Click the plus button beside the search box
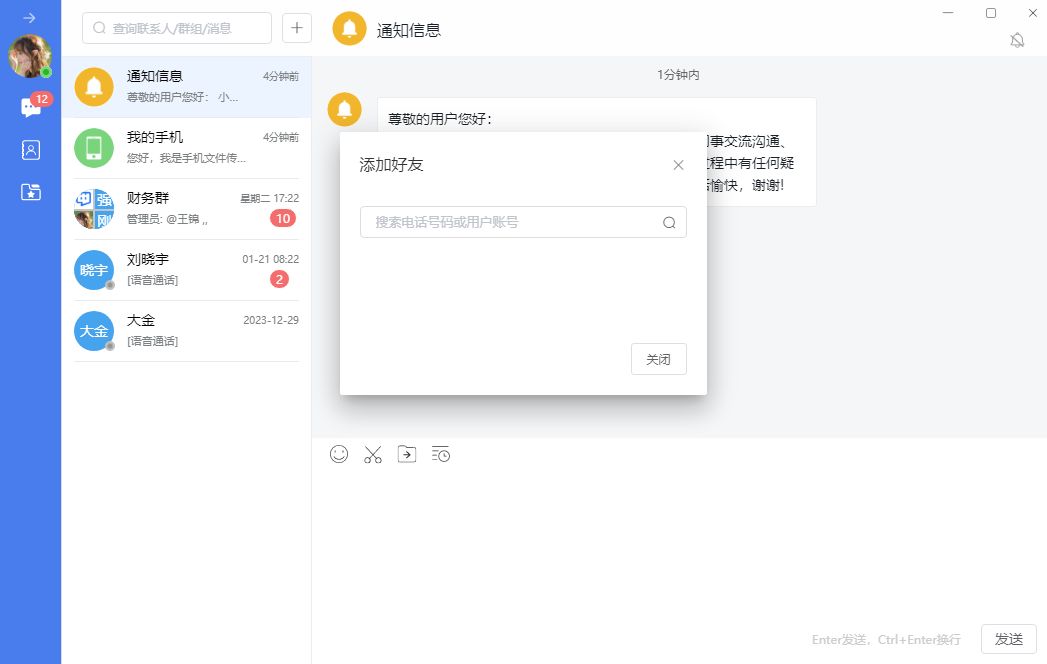1047x664 pixels. [x=297, y=28]
